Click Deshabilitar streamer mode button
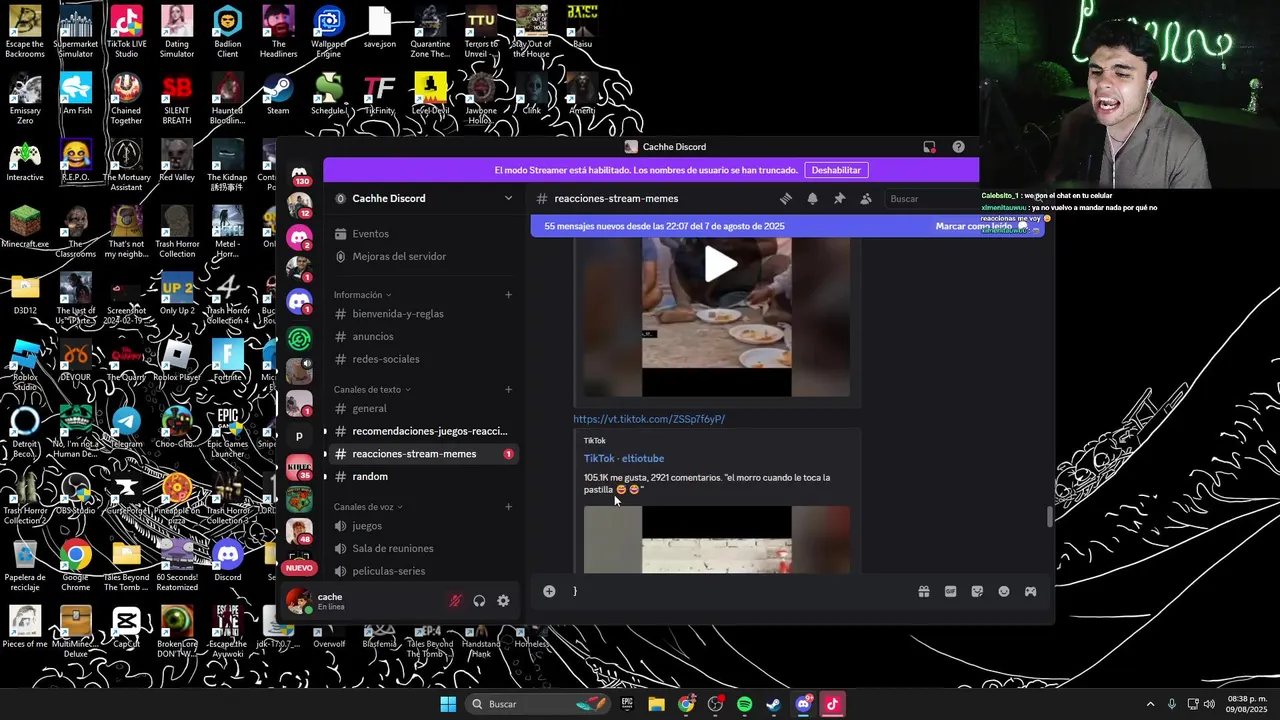 coord(836,171)
